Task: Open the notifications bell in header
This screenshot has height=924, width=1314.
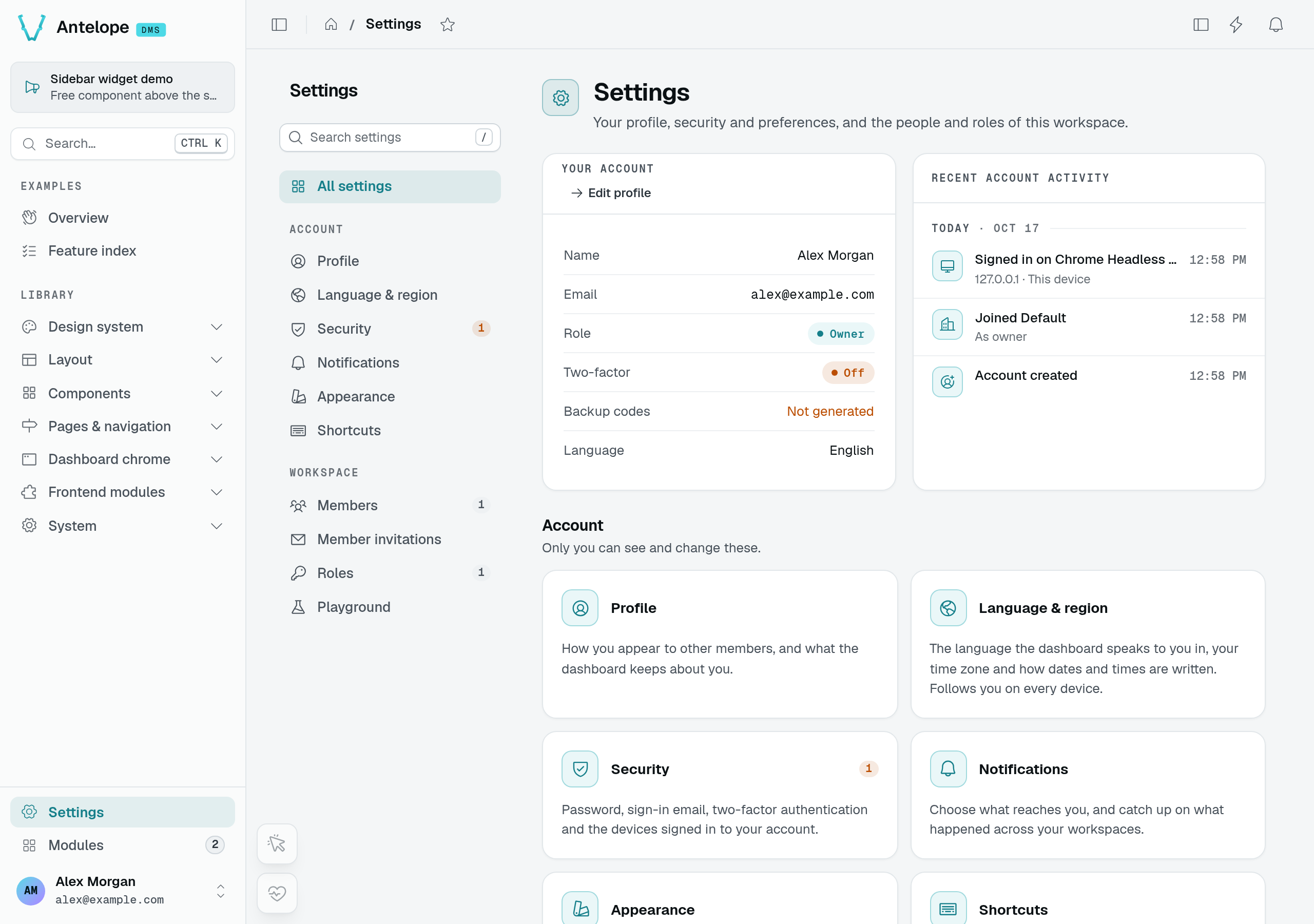Action: (x=1276, y=25)
